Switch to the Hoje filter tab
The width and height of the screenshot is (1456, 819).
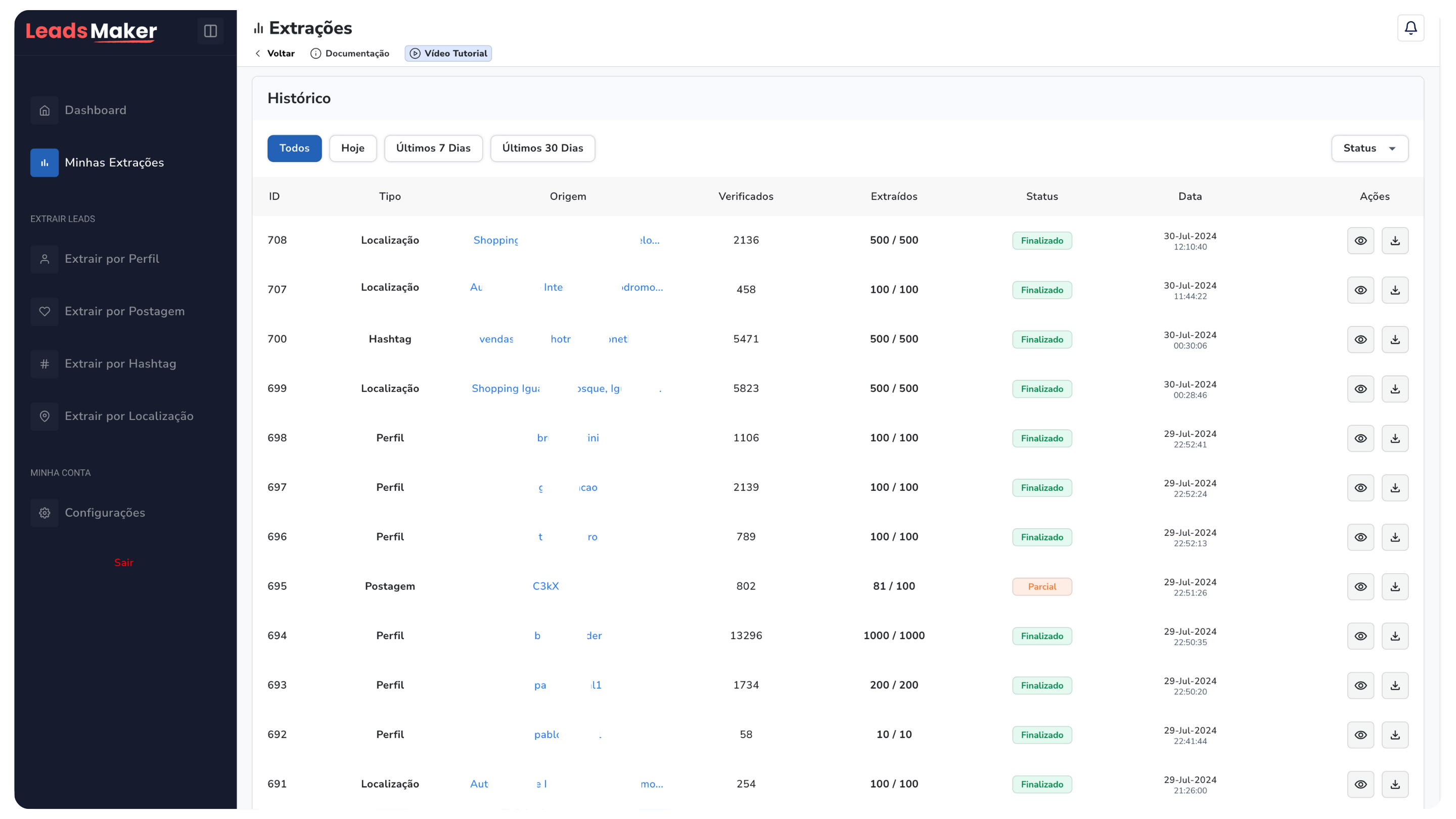[353, 149]
